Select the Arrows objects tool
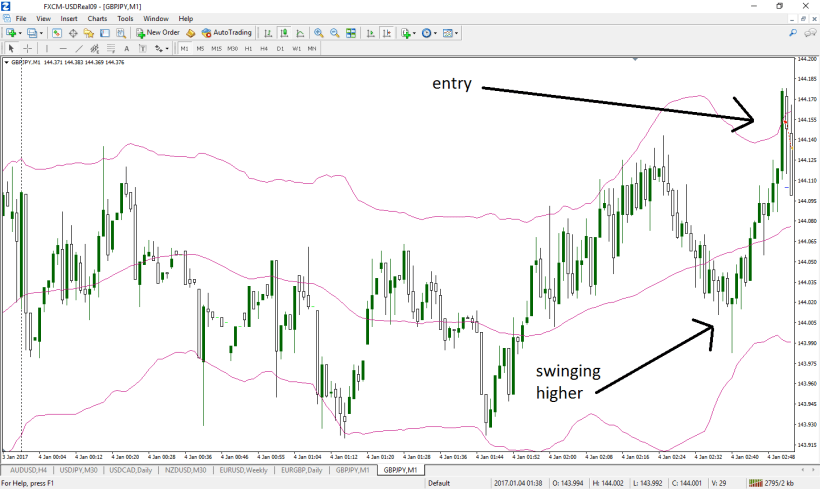 pos(158,48)
